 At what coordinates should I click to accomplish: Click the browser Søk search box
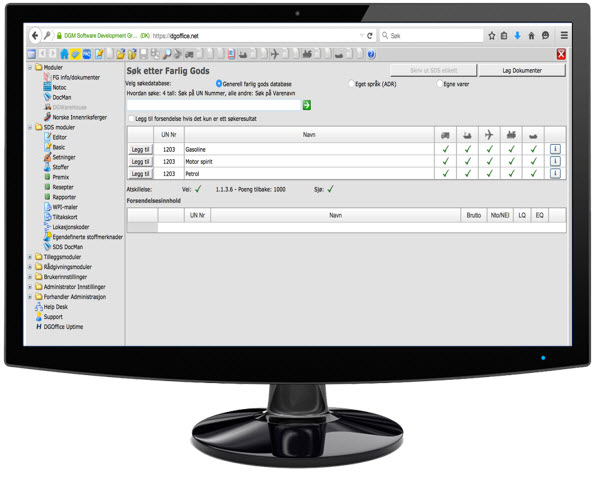(x=431, y=36)
